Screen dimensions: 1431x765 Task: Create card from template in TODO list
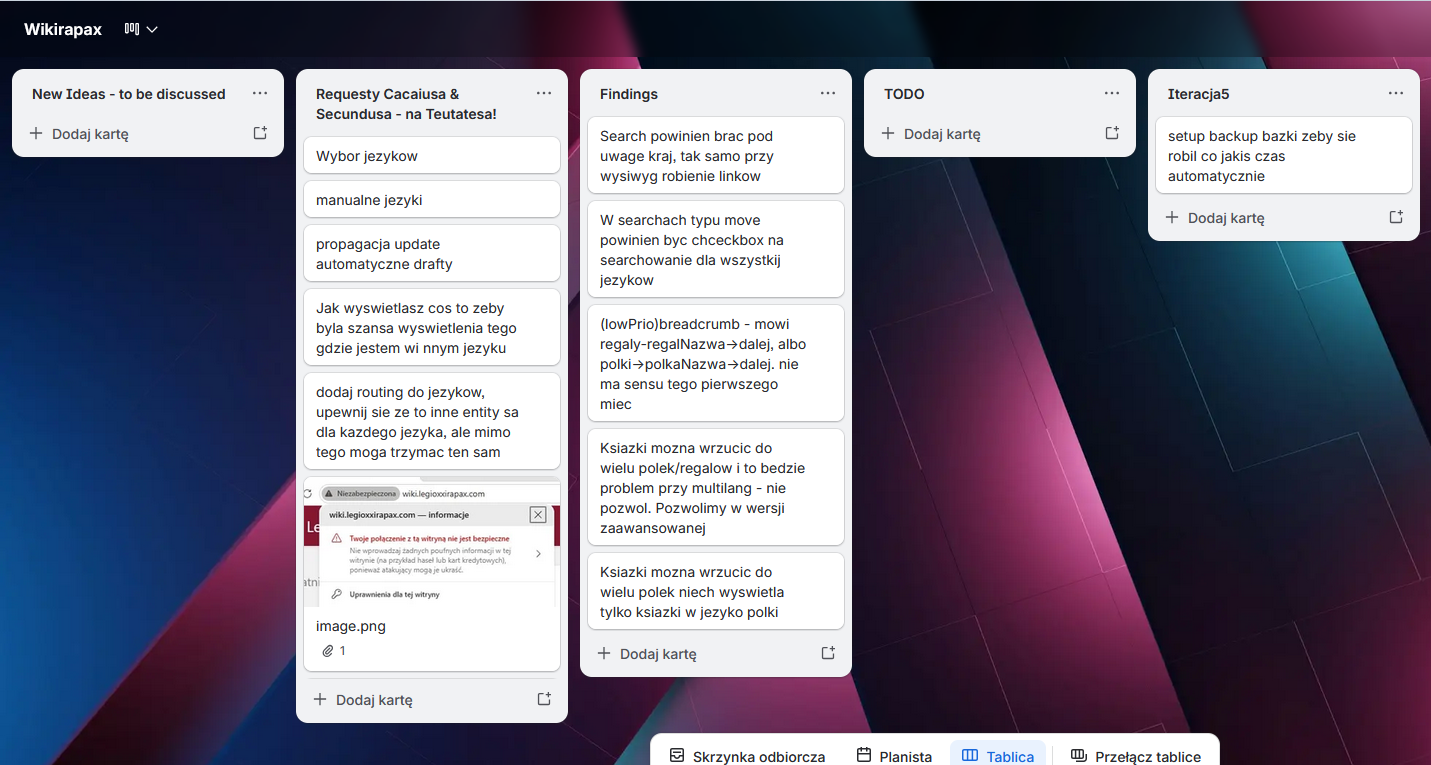coord(1112,133)
